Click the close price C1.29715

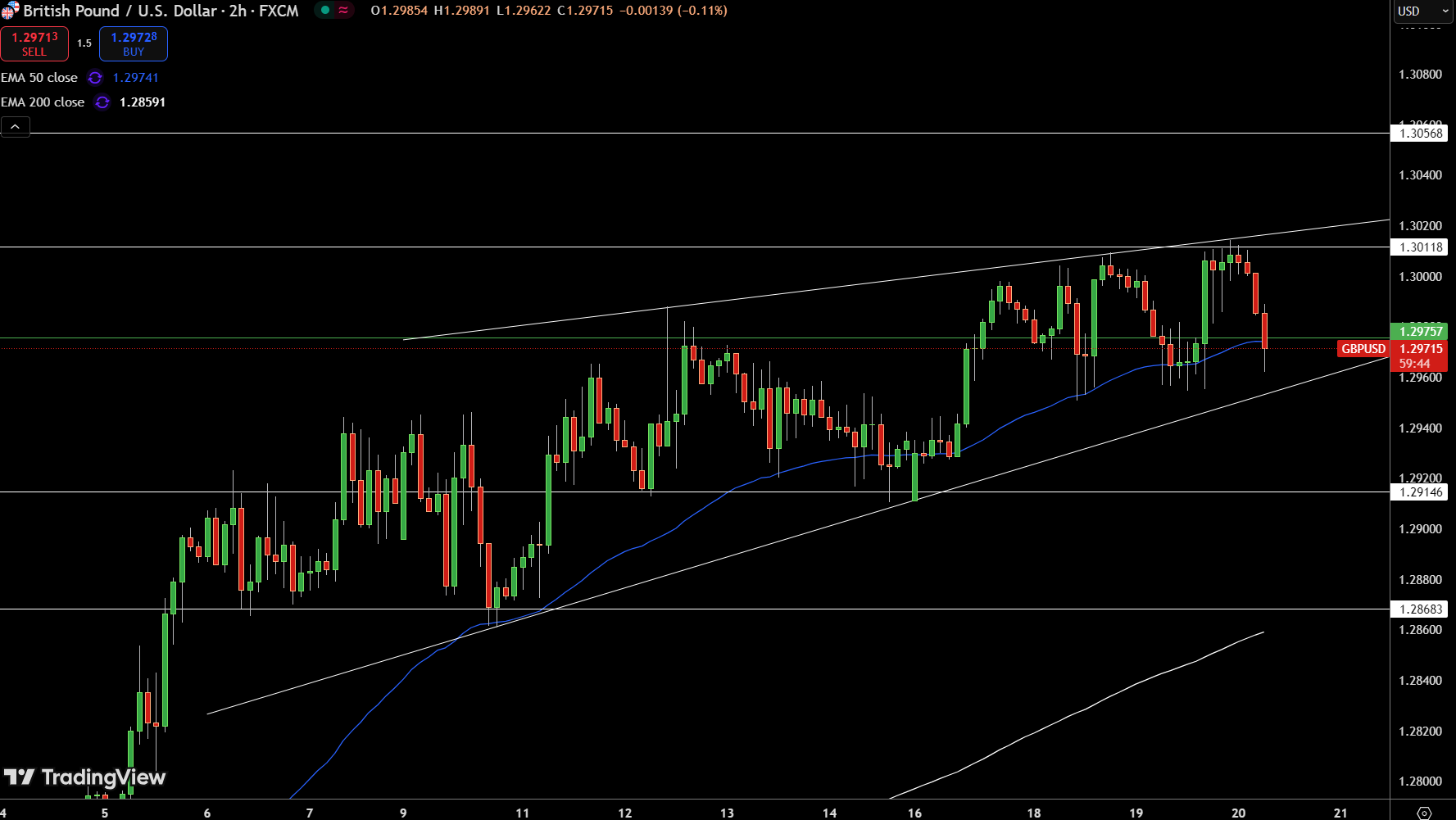[585, 11]
